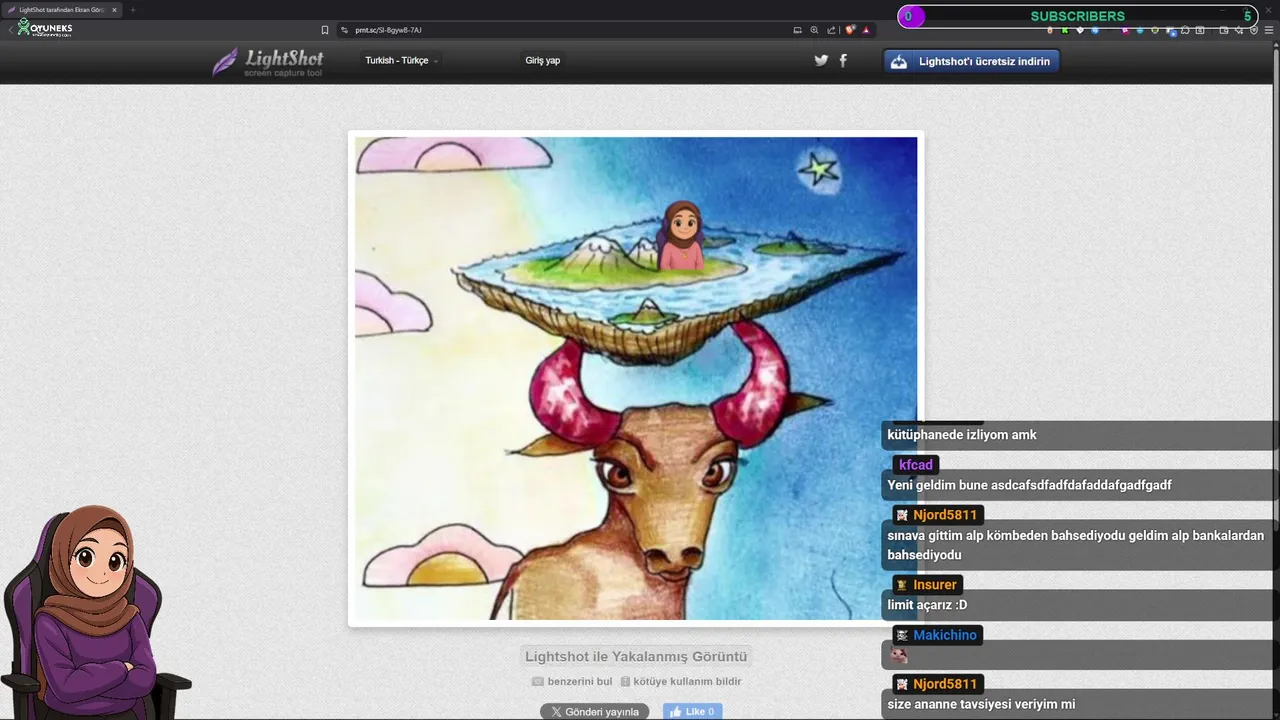
Task: Open the browser hamburger menu
Action: pos(1270,30)
